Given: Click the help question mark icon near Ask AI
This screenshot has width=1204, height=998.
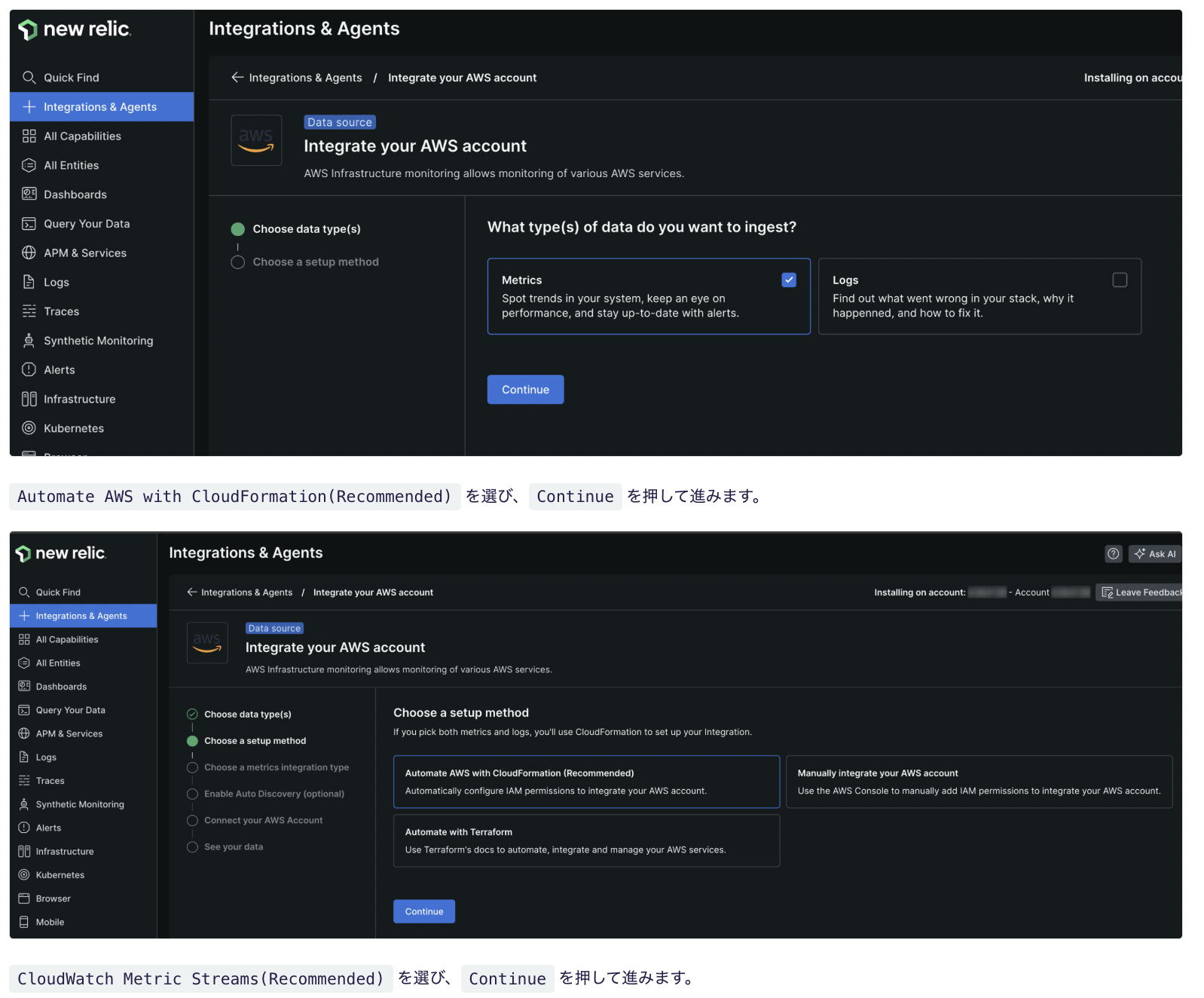Looking at the screenshot, I should 1113,553.
